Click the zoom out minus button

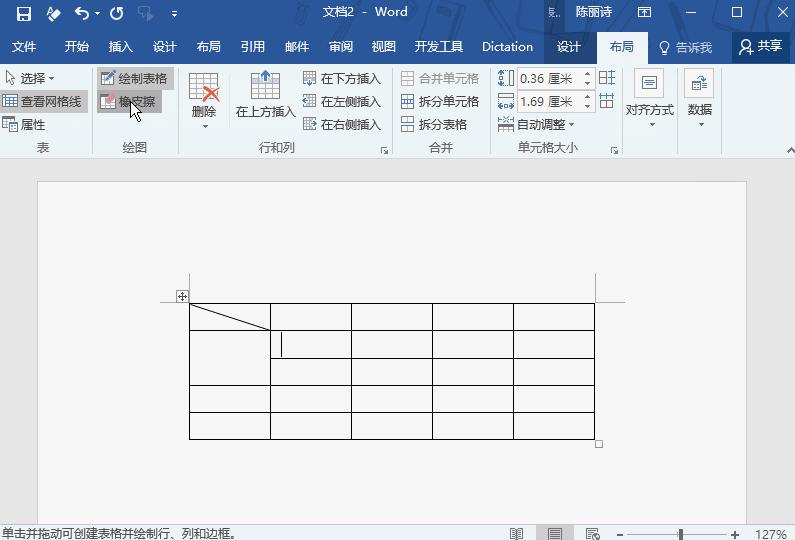coord(620,534)
